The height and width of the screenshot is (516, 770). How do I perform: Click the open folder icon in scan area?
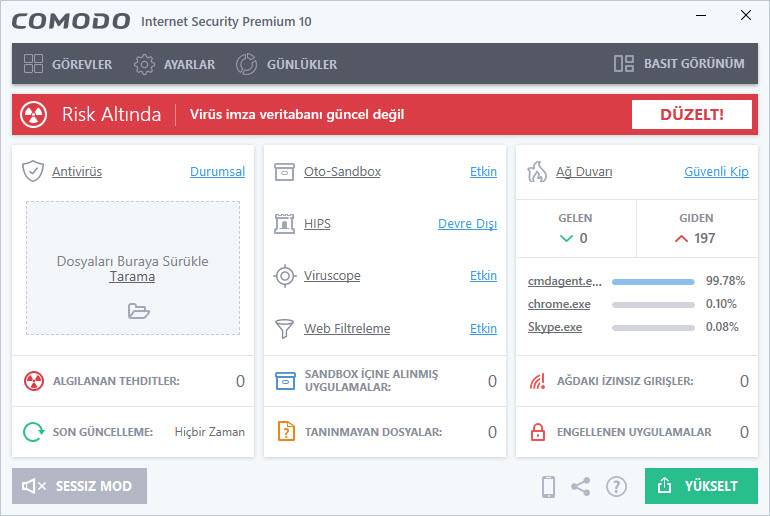[x=138, y=311]
